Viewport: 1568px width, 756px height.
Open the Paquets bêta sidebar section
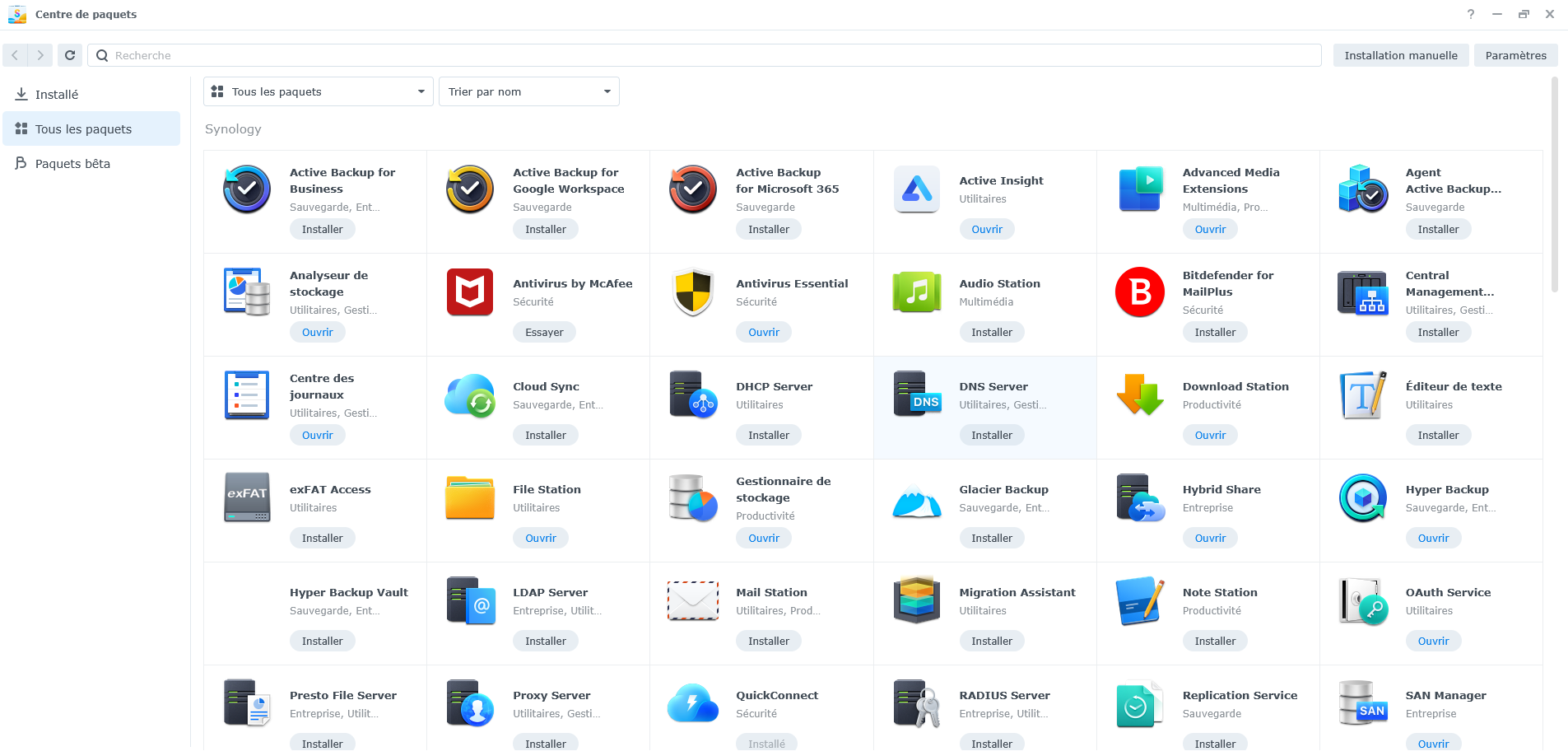(72, 164)
